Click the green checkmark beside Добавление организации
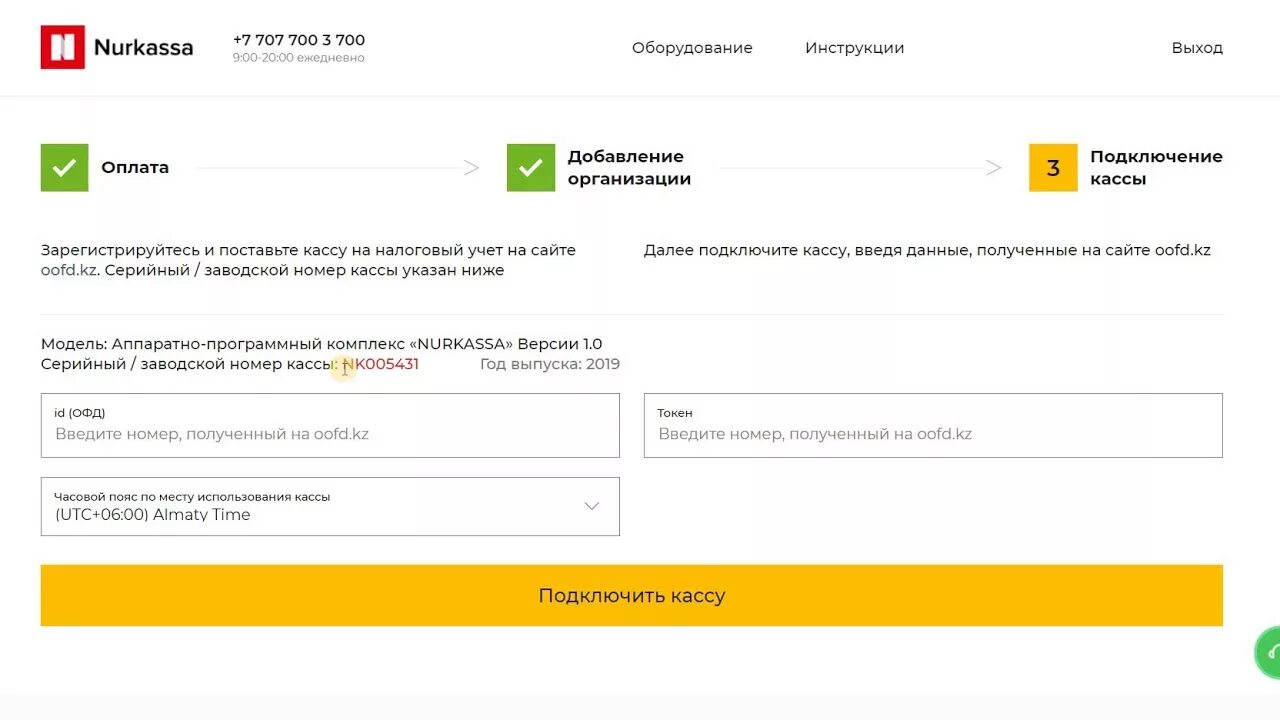This screenshot has height=720, width=1280. tap(531, 168)
